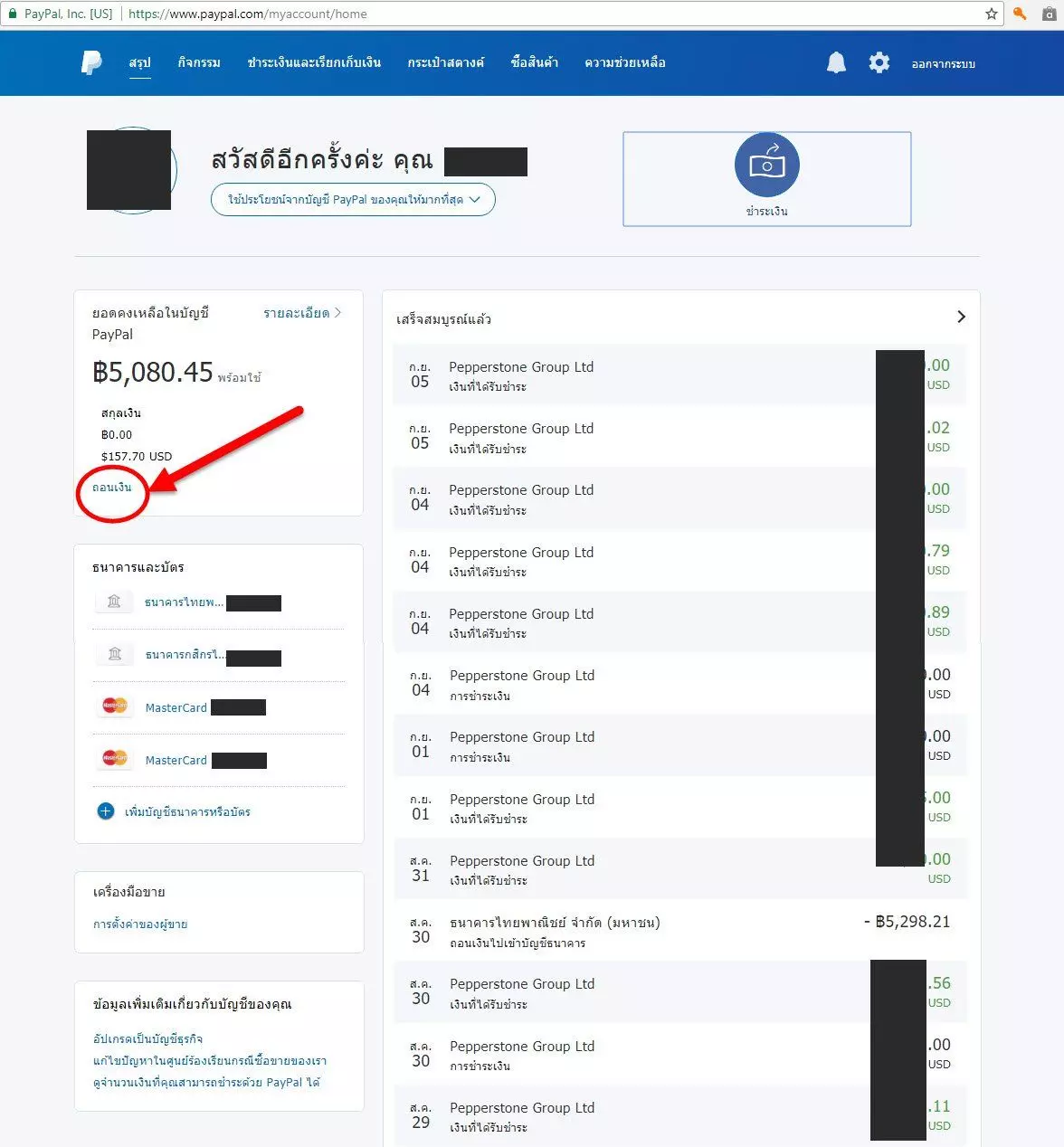Viewport: 1064px width, 1147px height.
Task: Click the ชำระเงิน send money icon
Action: click(766, 165)
